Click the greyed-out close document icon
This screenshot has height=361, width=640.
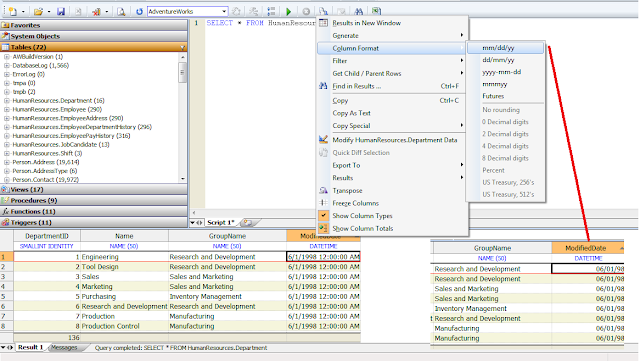click(x=78, y=11)
